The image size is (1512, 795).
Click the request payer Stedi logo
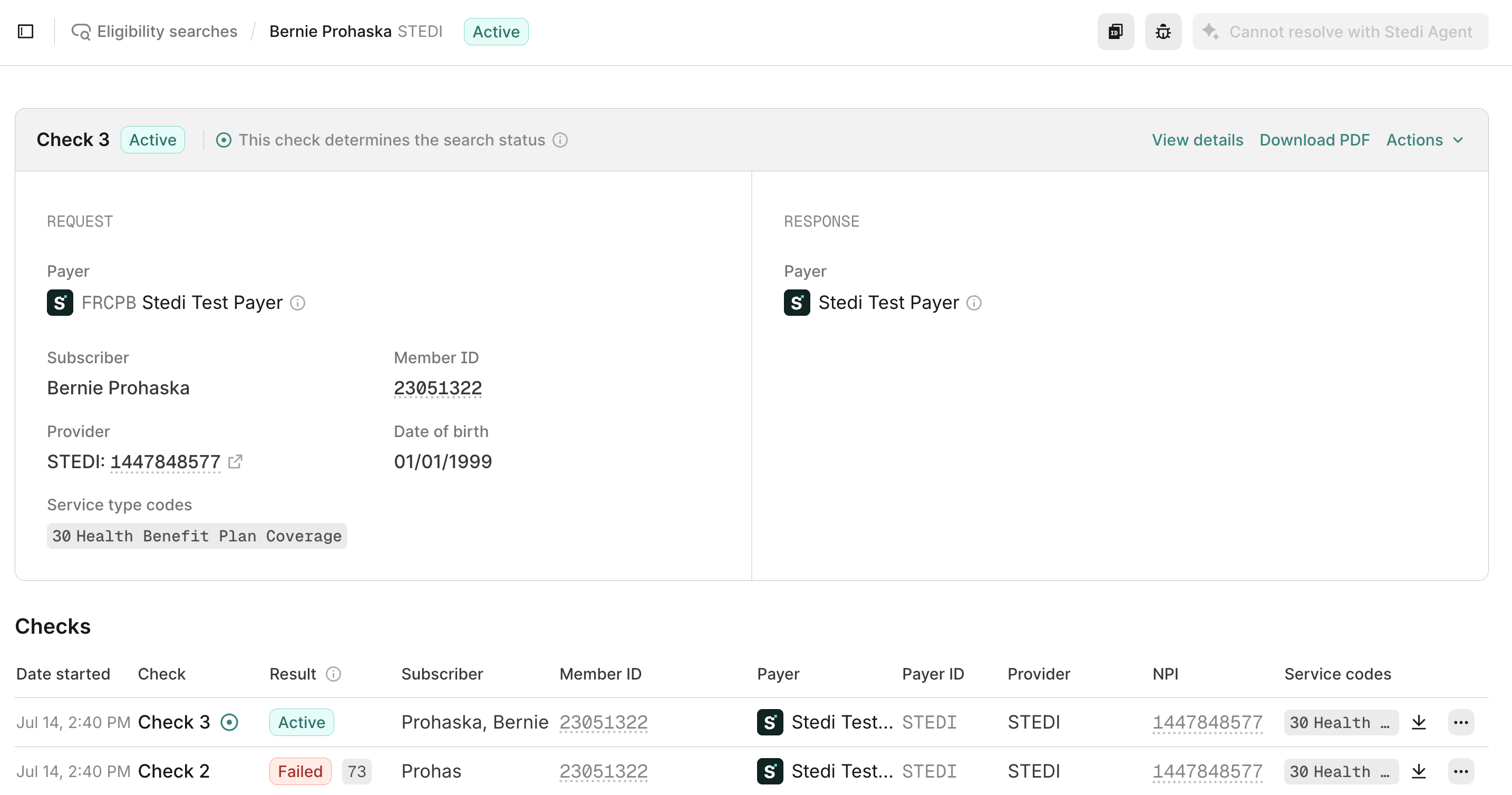click(60, 303)
